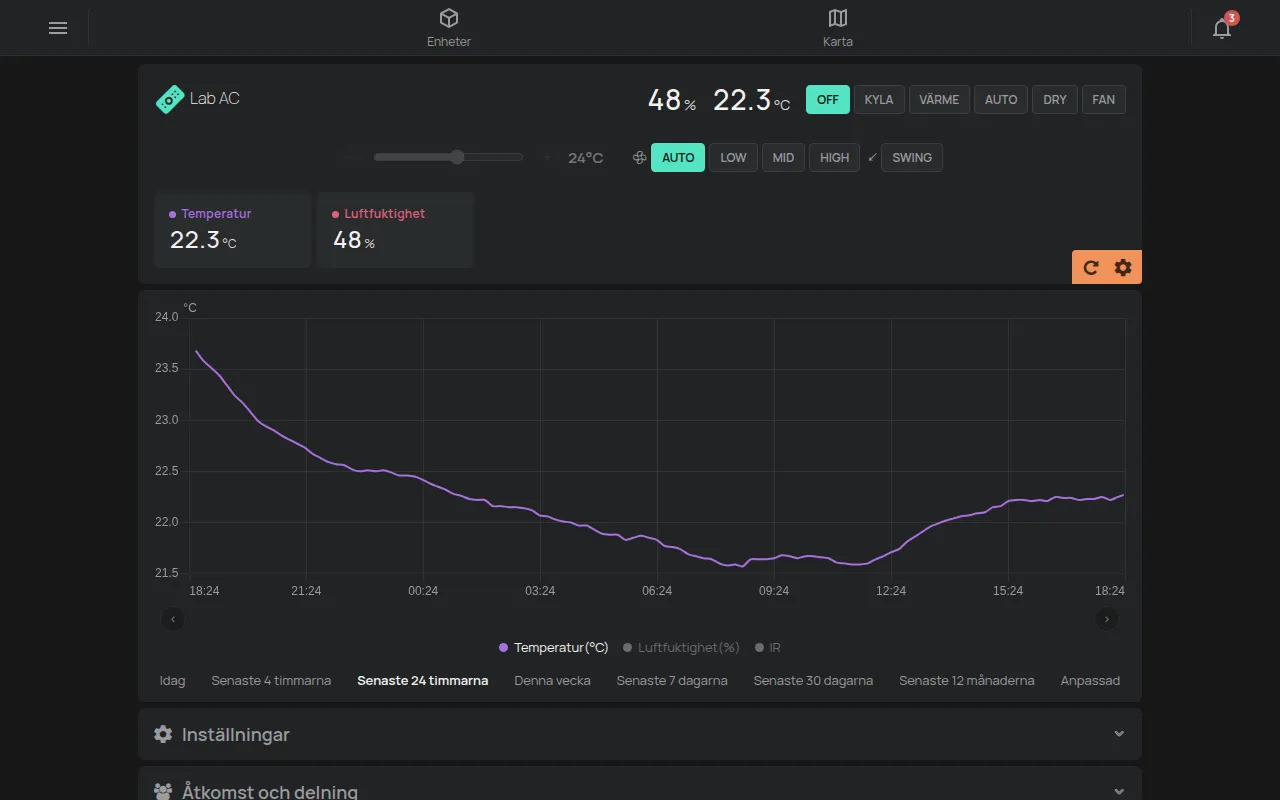Set the AC mode to DRY
1280x800 pixels.
pos(1055,100)
